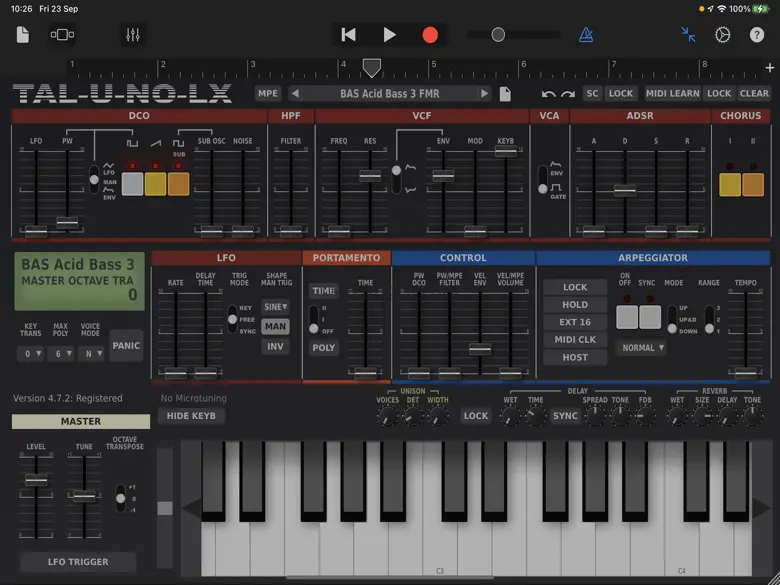Open the My Songs document browser

(23, 35)
